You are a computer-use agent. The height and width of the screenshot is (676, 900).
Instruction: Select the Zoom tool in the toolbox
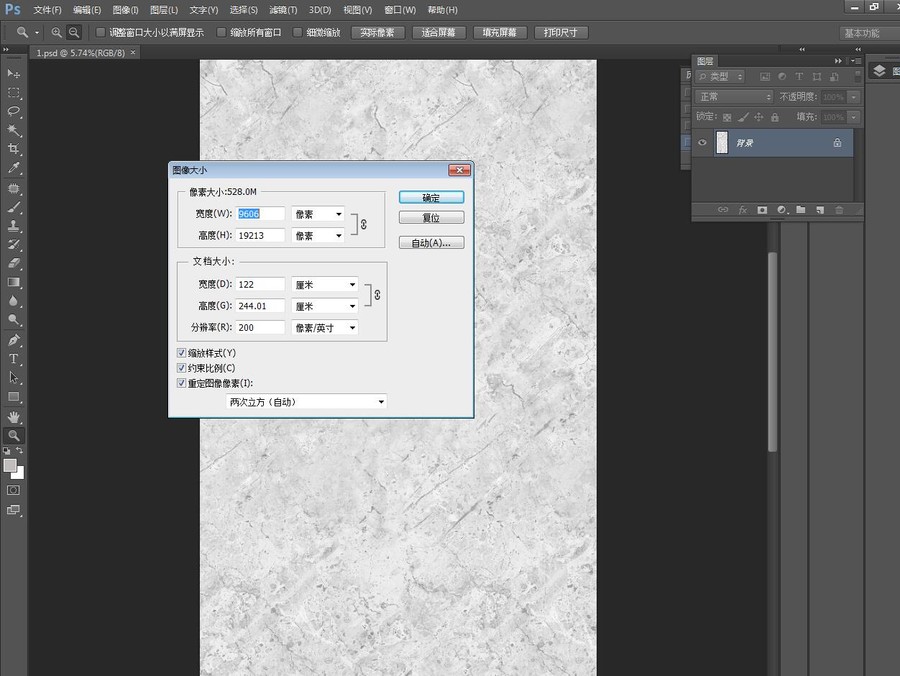pos(13,436)
